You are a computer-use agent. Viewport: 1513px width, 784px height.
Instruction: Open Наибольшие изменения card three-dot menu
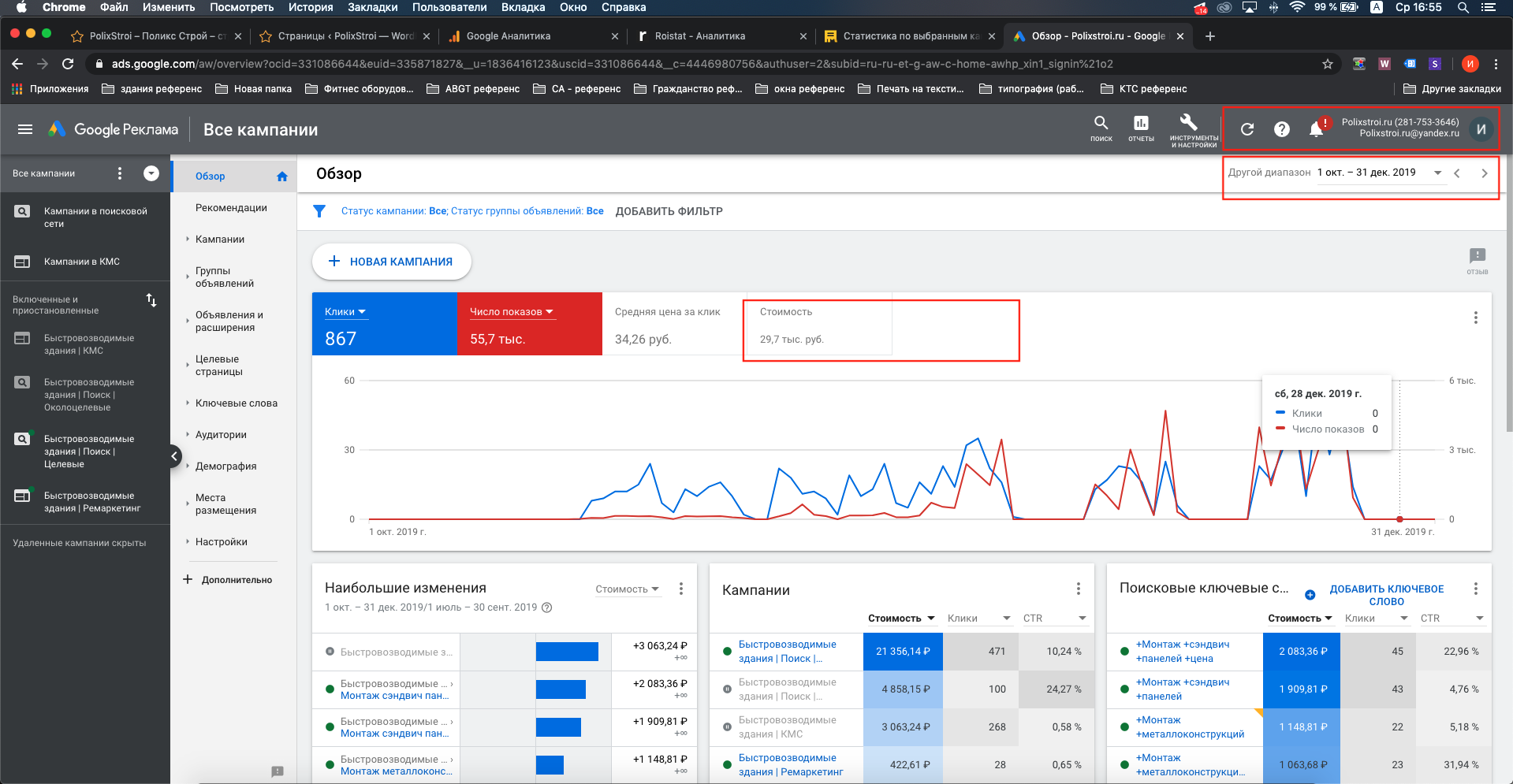click(x=681, y=589)
